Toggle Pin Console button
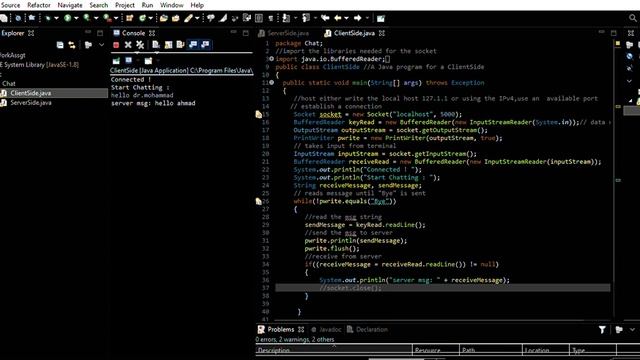 [x=116, y=61]
